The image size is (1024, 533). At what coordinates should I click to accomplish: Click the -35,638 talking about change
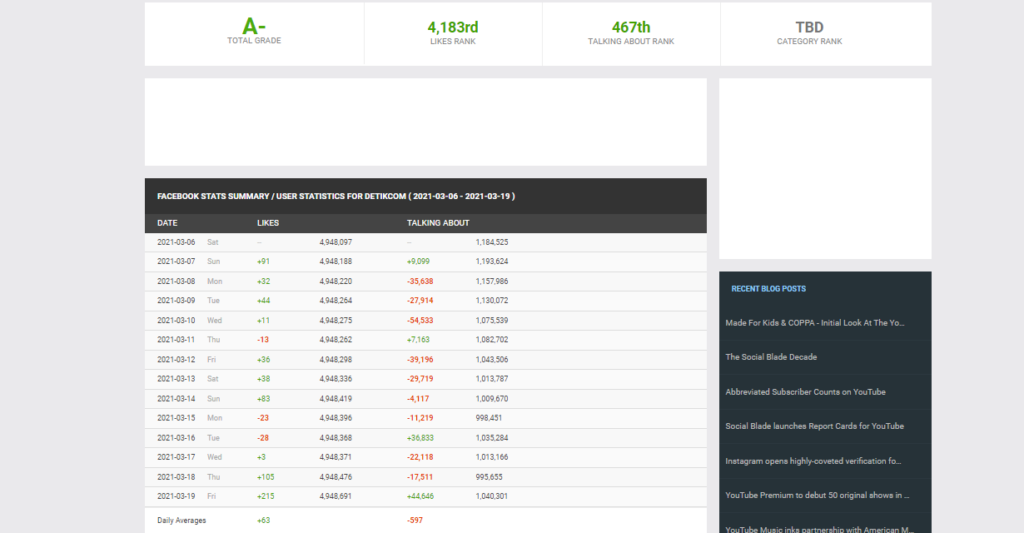tap(420, 282)
